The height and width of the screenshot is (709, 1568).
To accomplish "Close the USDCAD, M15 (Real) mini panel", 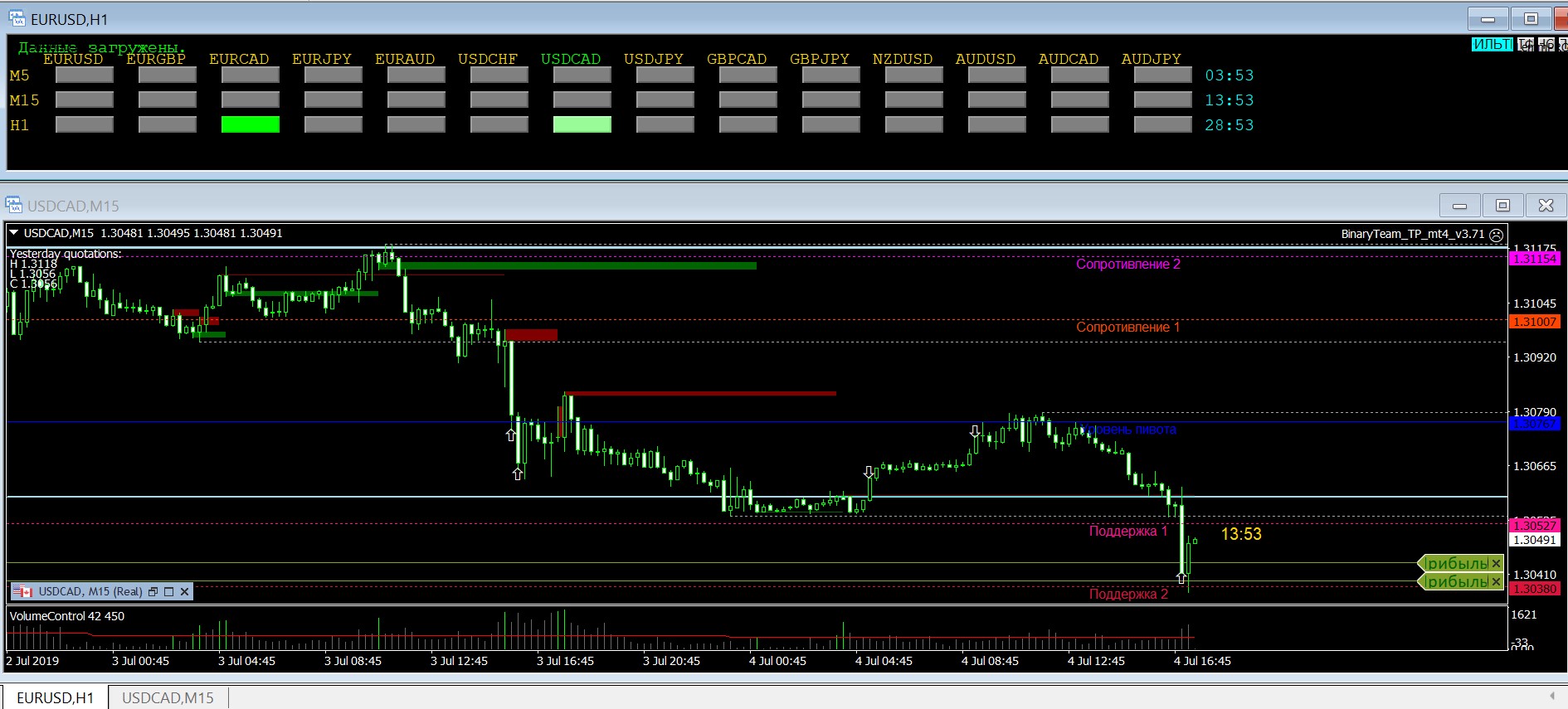I will pos(185,591).
